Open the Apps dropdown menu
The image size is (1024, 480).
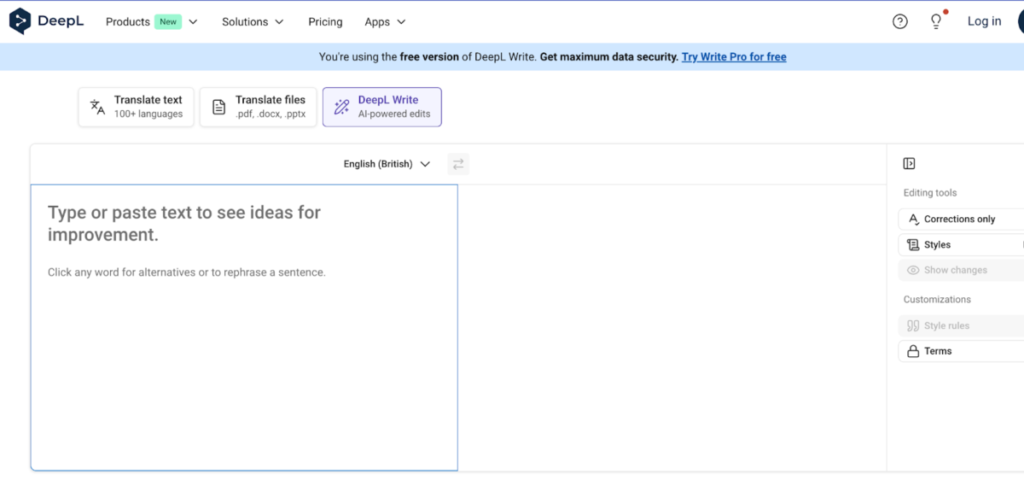pos(385,21)
